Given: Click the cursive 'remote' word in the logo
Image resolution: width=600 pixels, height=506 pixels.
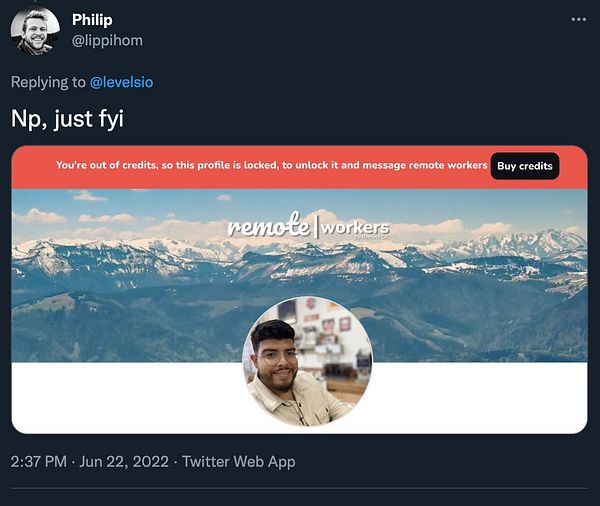Looking at the screenshot, I should pyautogui.click(x=269, y=226).
